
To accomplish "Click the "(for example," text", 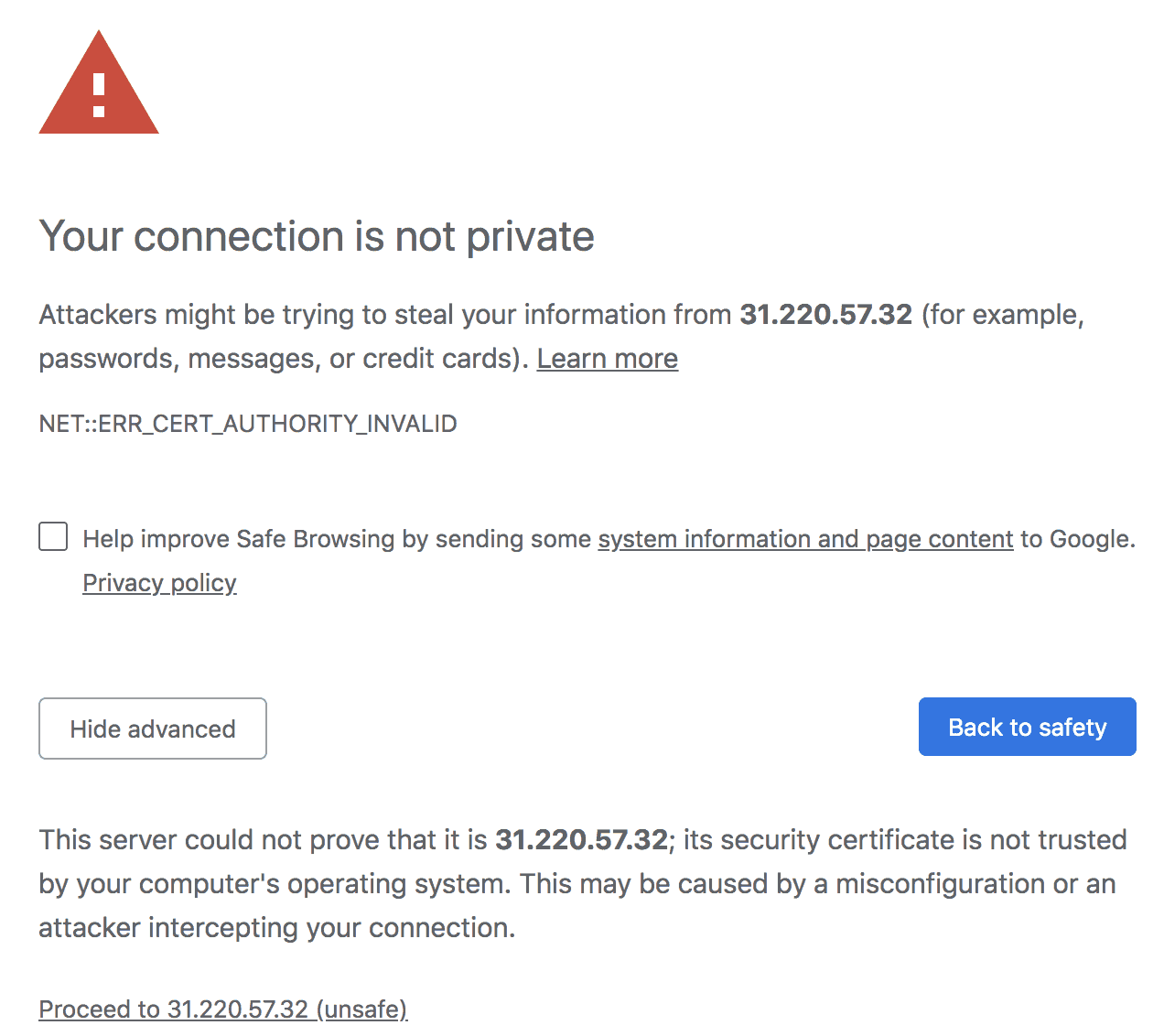I will click(x=1002, y=315).
